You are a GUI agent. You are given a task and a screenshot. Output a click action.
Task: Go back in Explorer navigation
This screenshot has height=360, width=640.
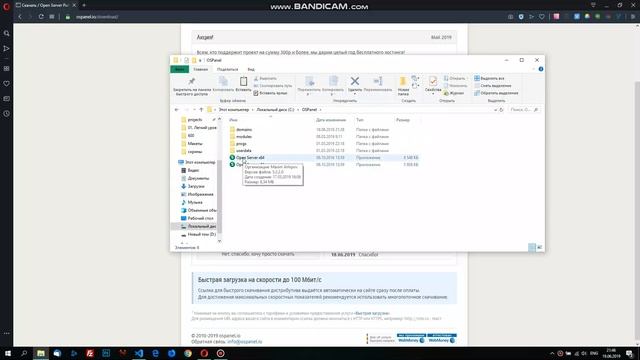pos(176,110)
